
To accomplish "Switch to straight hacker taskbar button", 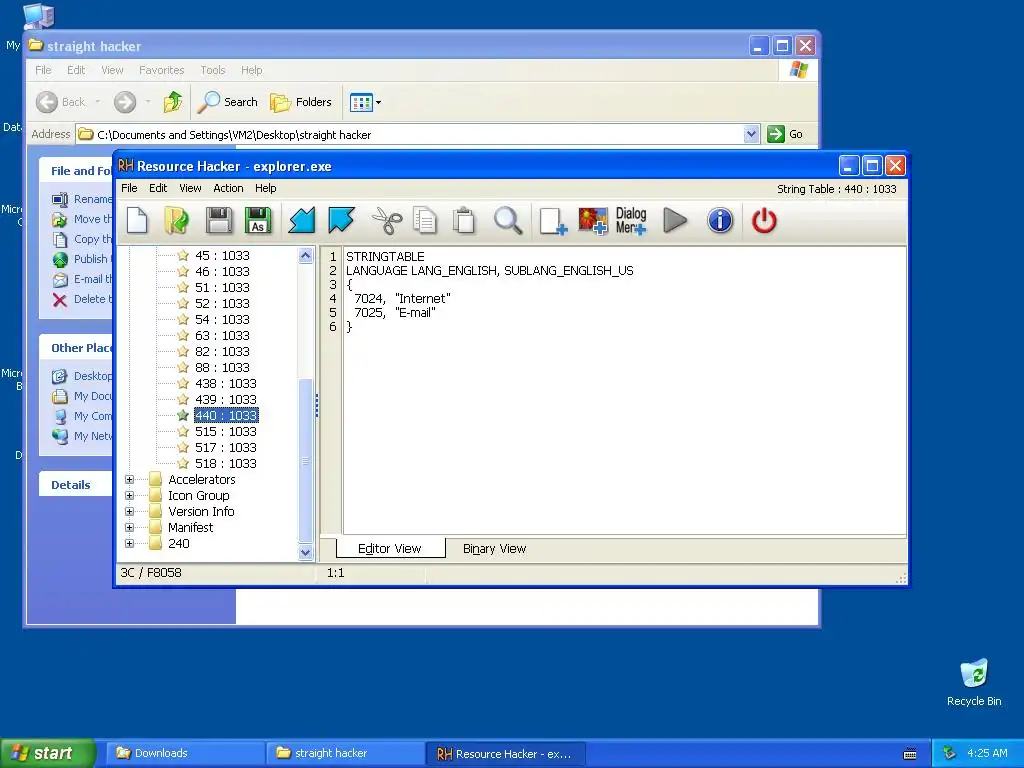I will [344, 754].
